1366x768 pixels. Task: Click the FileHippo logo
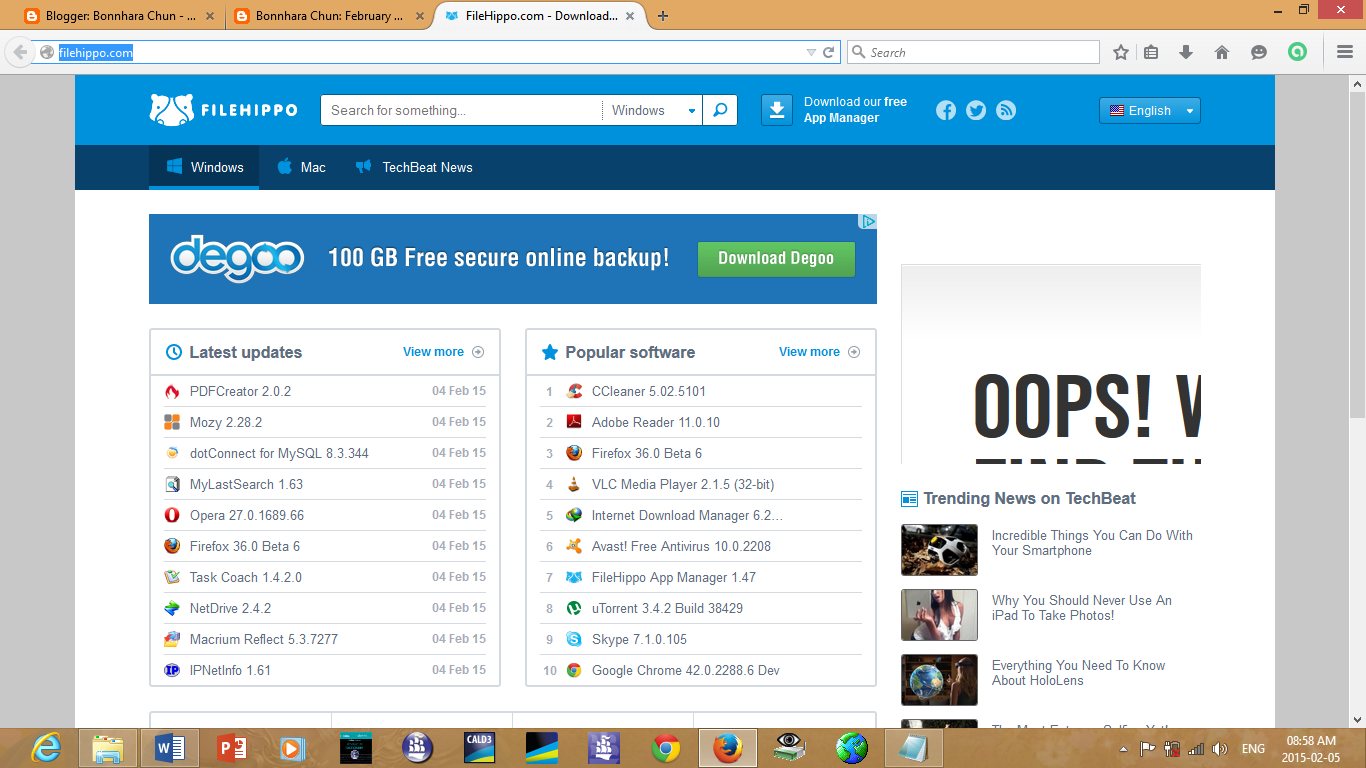pos(223,110)
